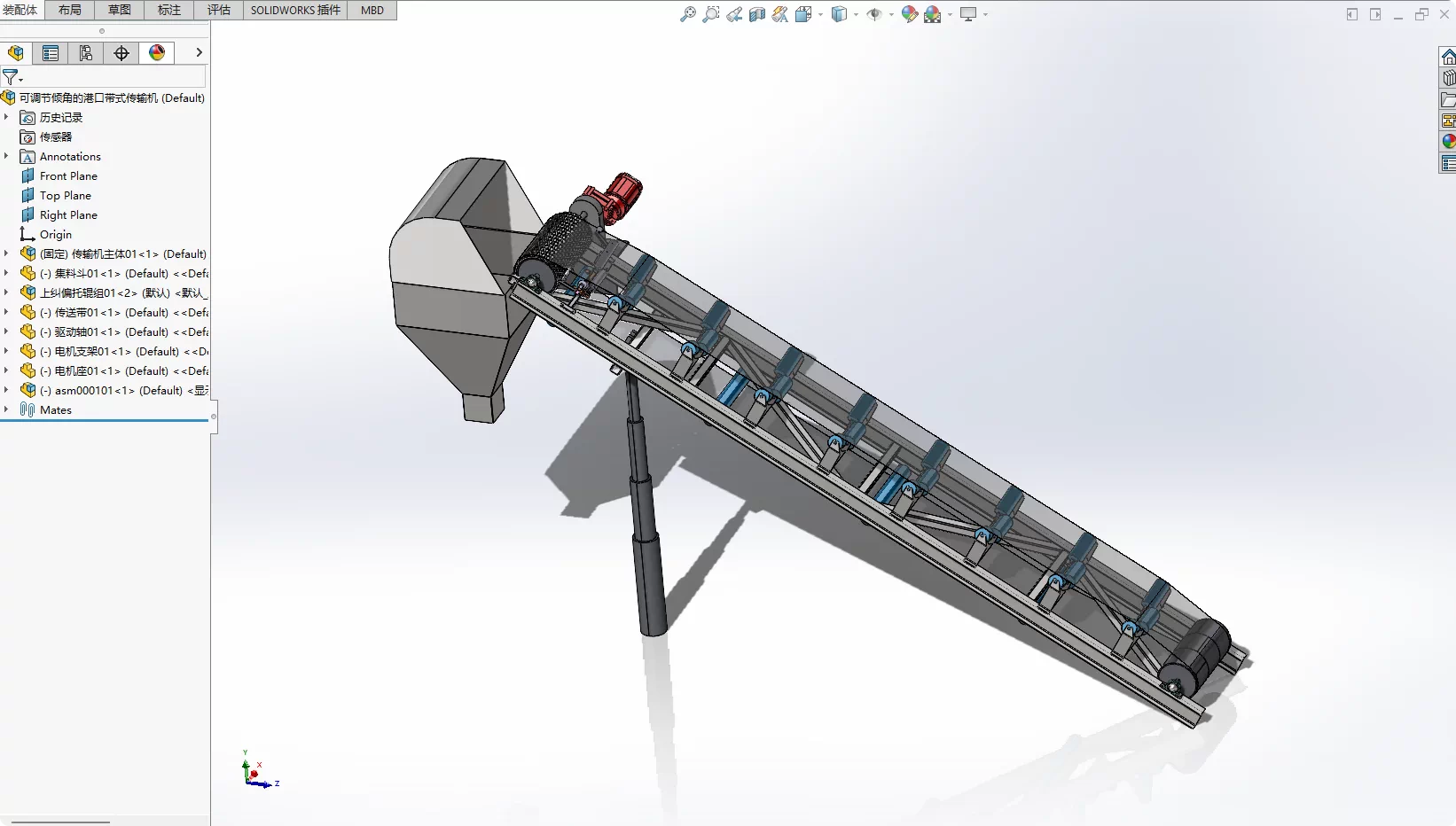The height and width of the screenshot is (826, 1456).
Task: Switch to the PropertyManager tab
Action: click(51, 53)
